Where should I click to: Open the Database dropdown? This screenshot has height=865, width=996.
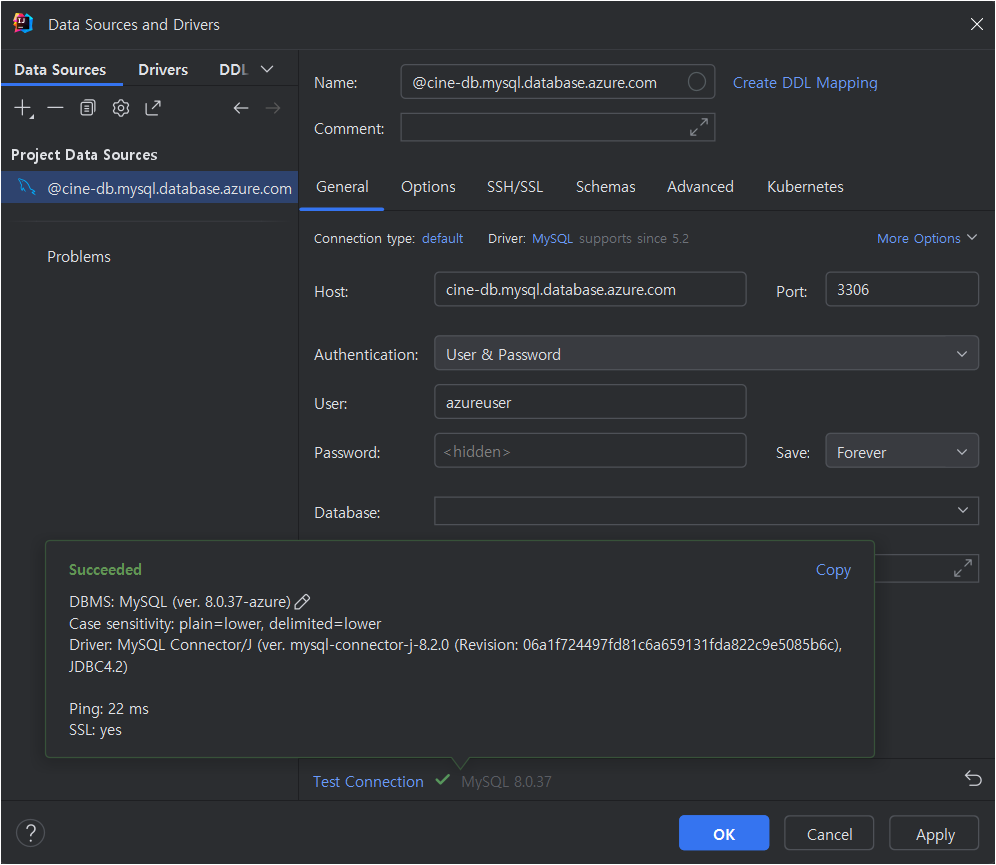point(706,511)
